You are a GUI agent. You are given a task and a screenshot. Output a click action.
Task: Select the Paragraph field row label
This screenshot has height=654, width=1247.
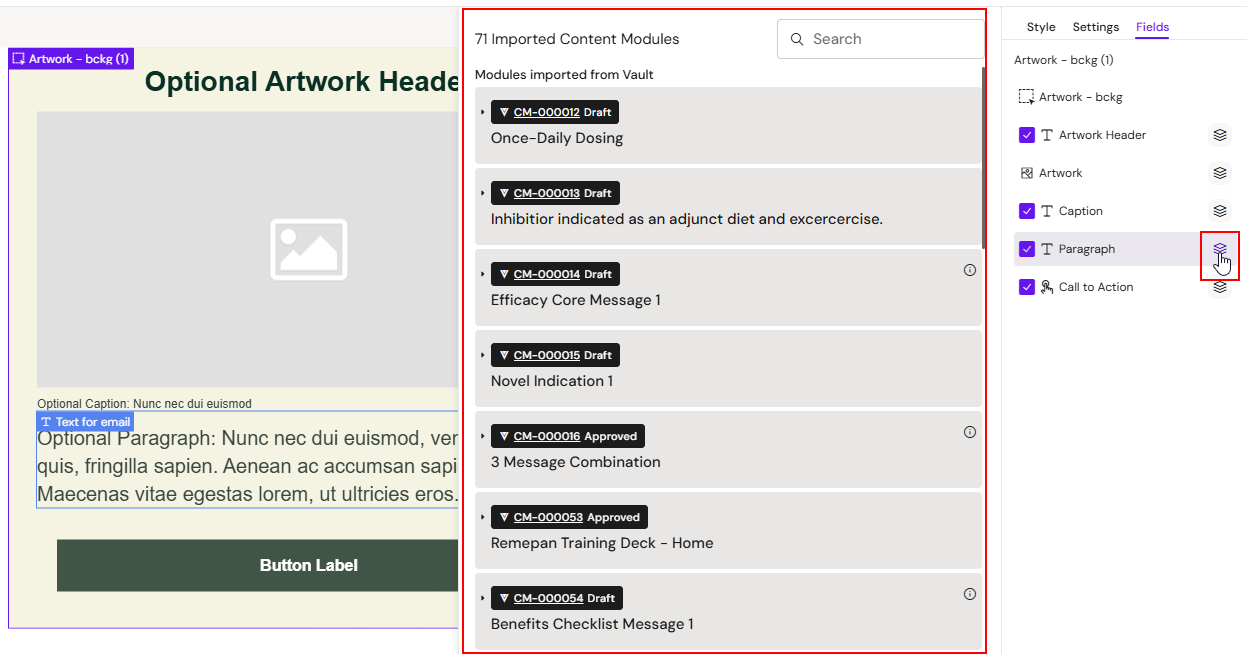[x=1087, y=249]
